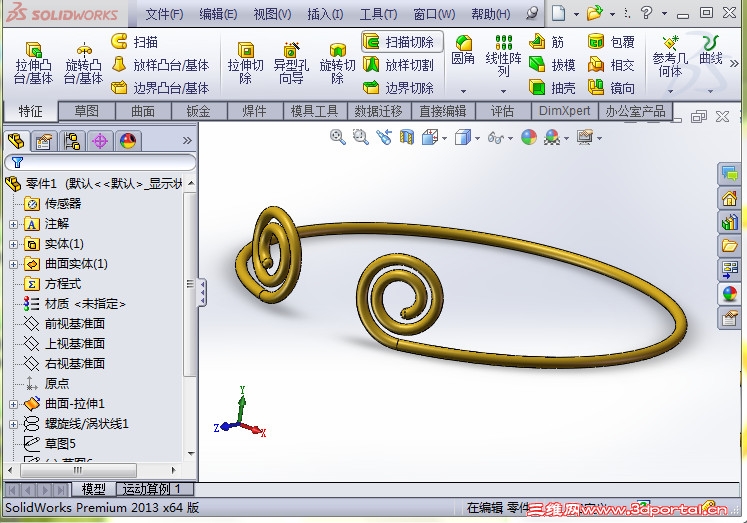
Task: Open the 曲线 curves tool
Action: click(711, 50)
